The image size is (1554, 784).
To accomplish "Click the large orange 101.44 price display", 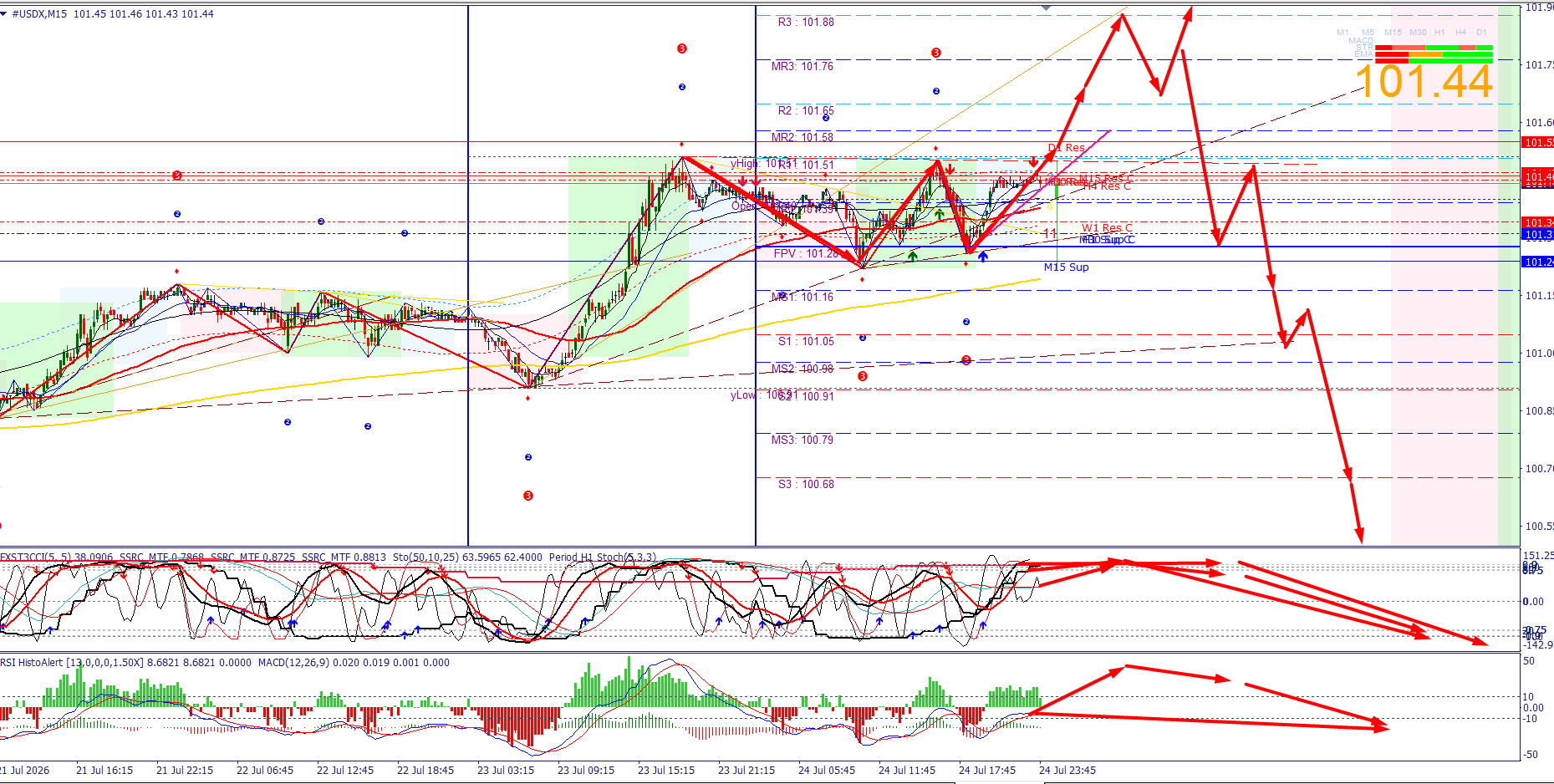I will point(1424,82).
